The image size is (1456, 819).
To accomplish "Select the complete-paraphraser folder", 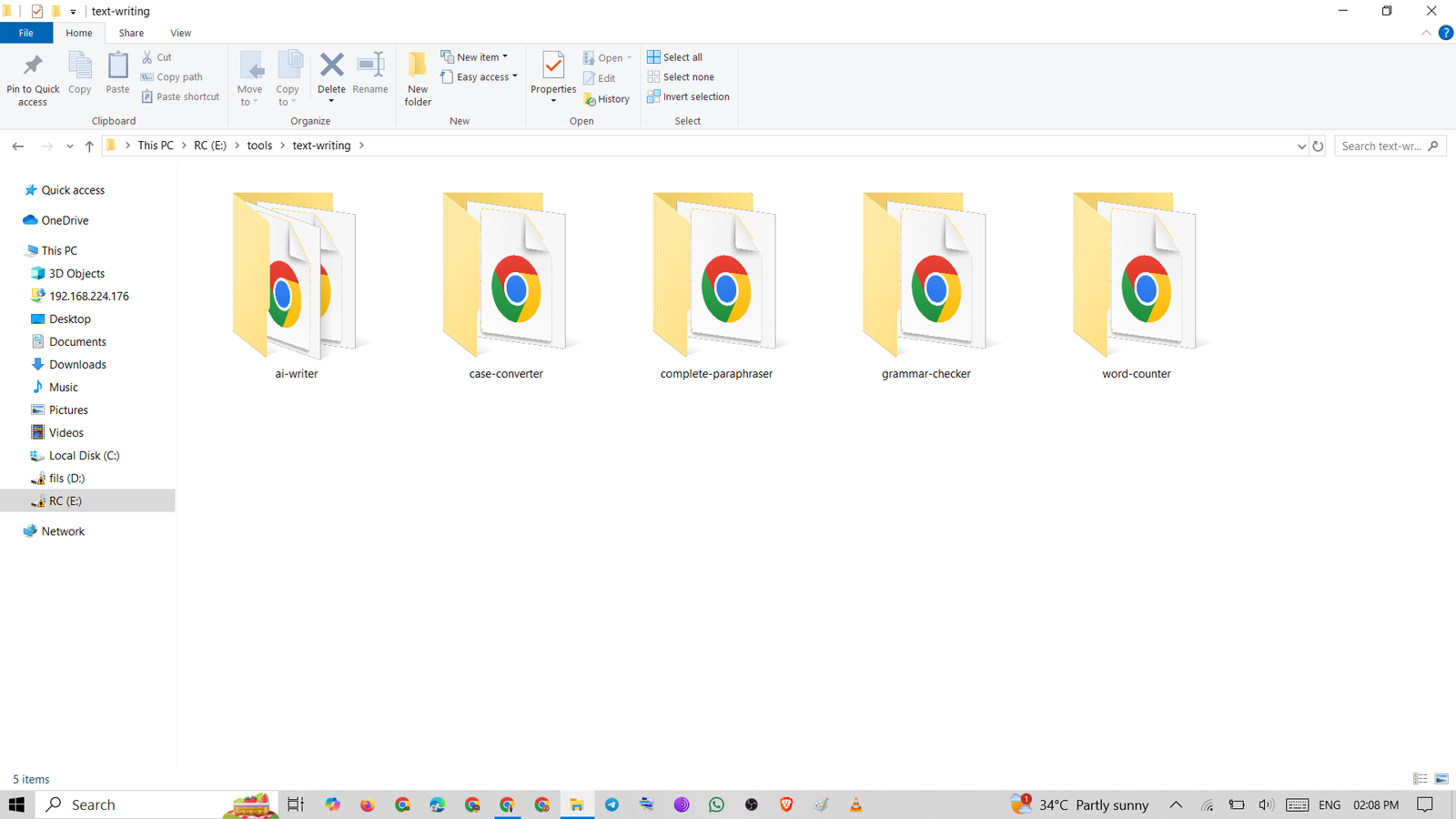I will point(716,286).
